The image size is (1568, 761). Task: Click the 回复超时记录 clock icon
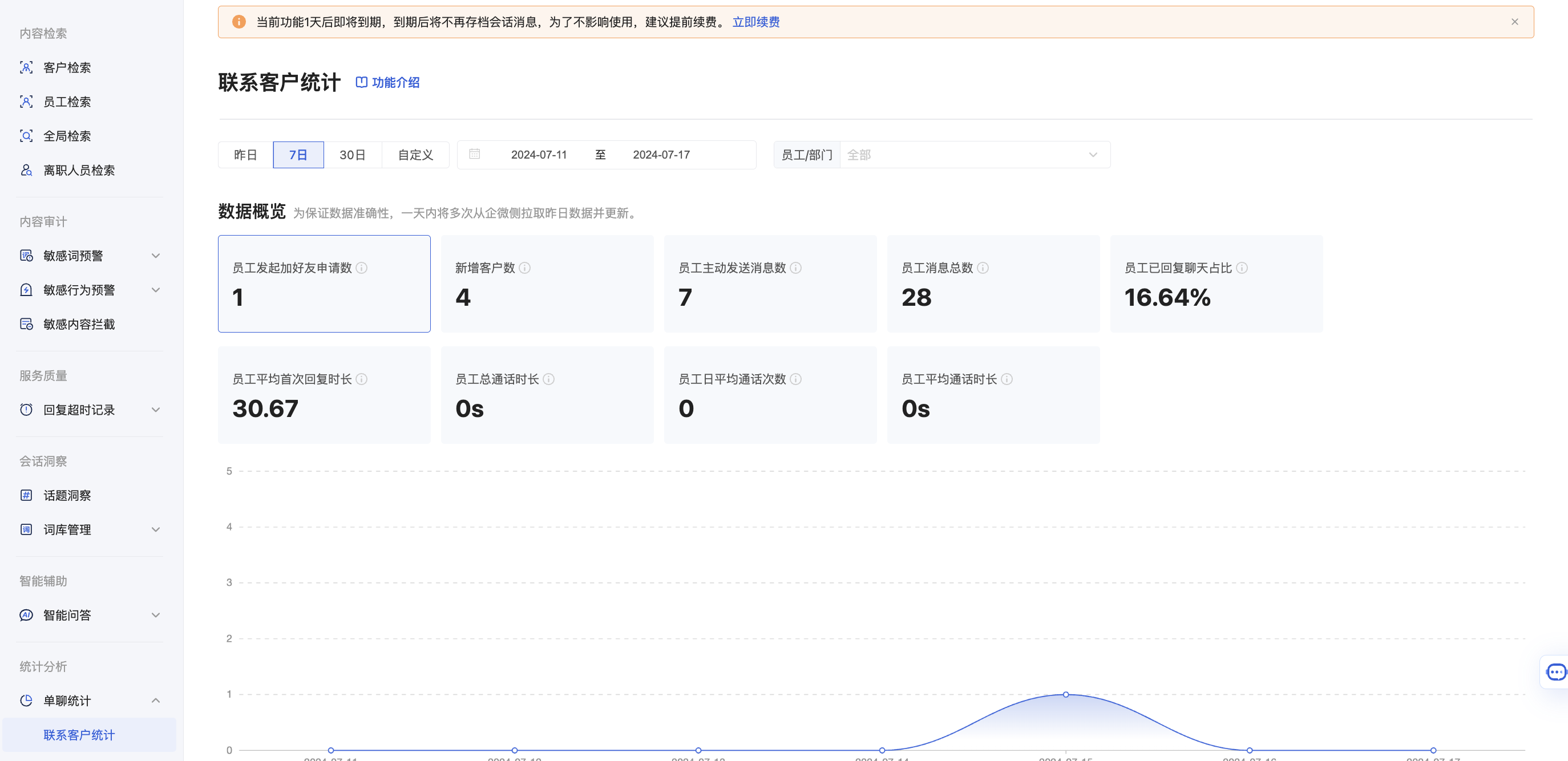[26, 410]
